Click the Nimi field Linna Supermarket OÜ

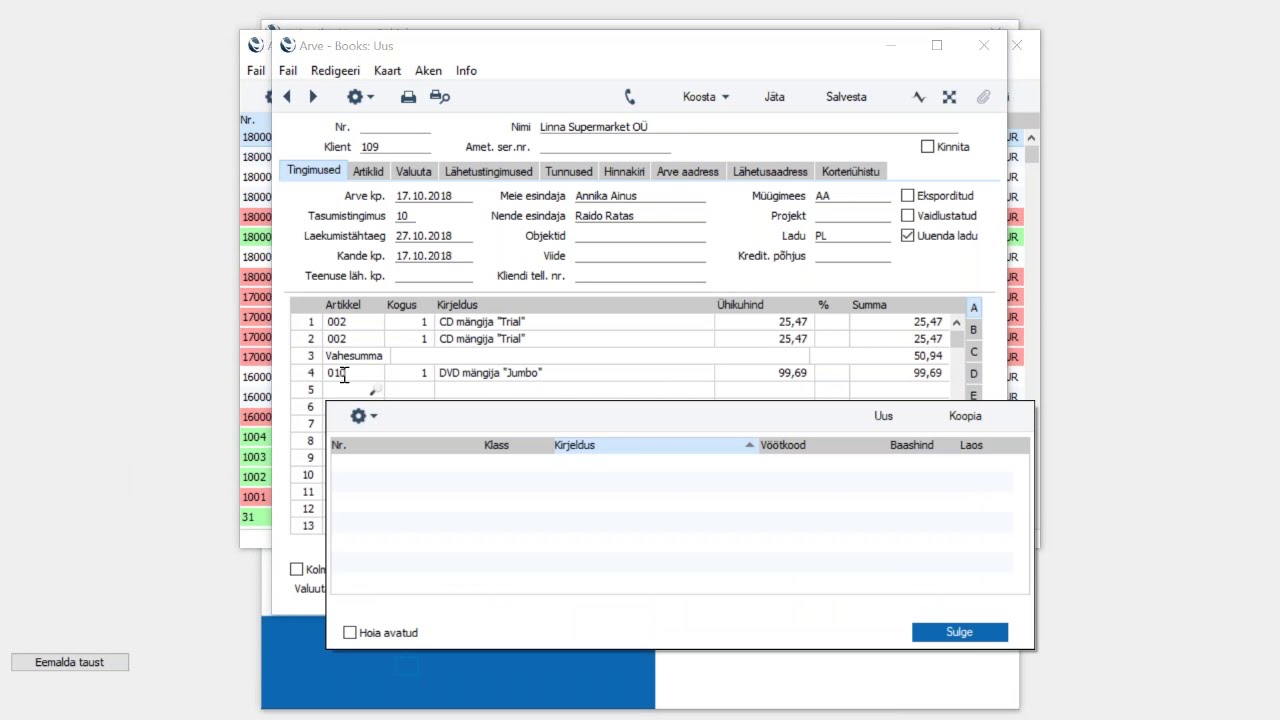point(748,127)
